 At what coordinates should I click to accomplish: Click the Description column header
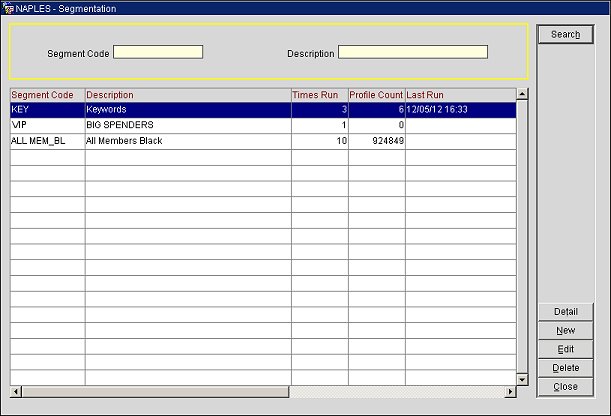(x=187, y=94)
